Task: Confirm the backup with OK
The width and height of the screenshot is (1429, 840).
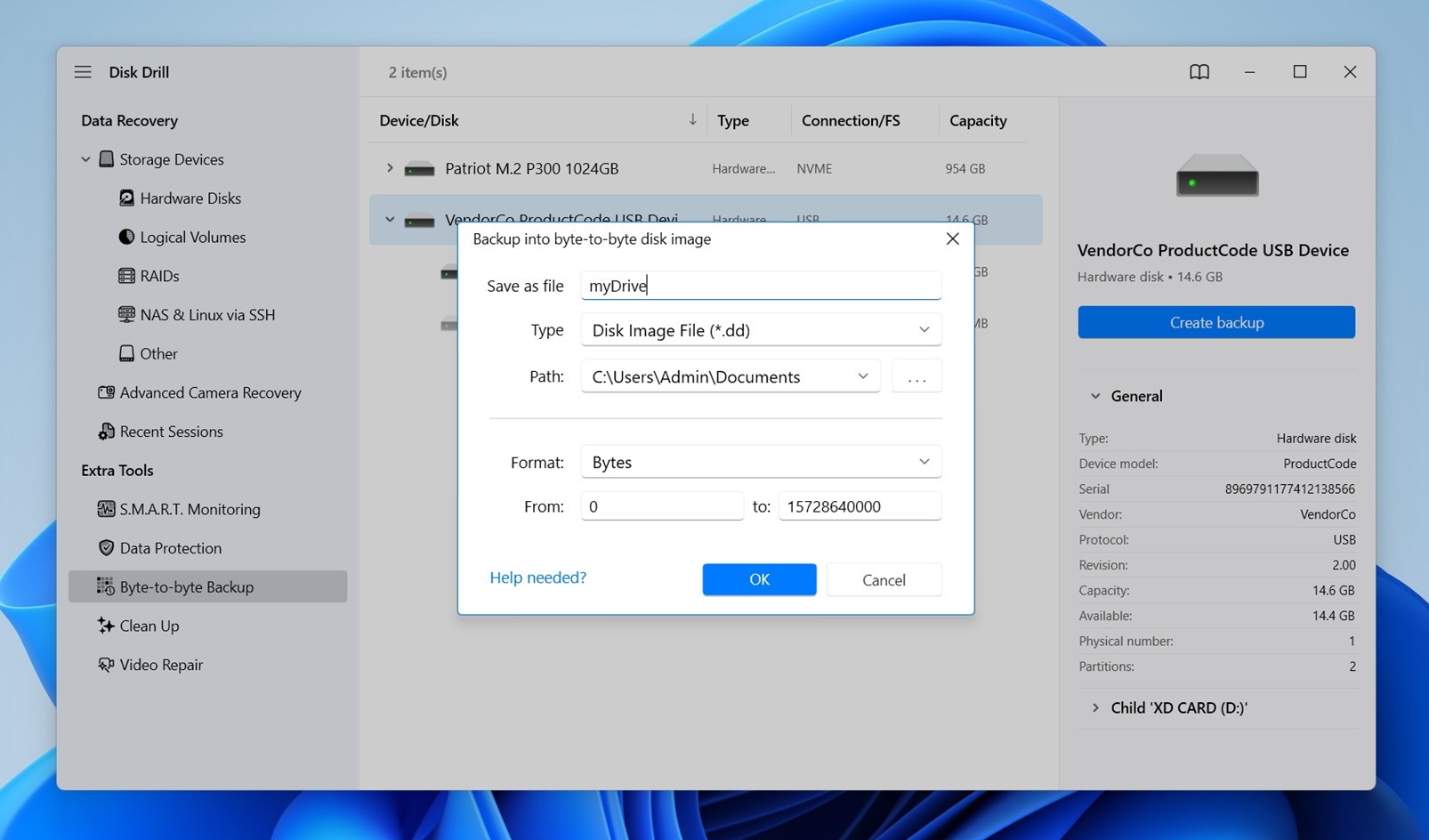Action: (759, 579)
